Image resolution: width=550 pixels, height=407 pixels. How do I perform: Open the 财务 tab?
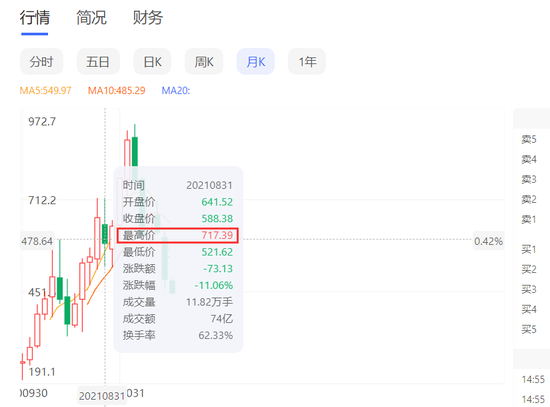[148, 18]
